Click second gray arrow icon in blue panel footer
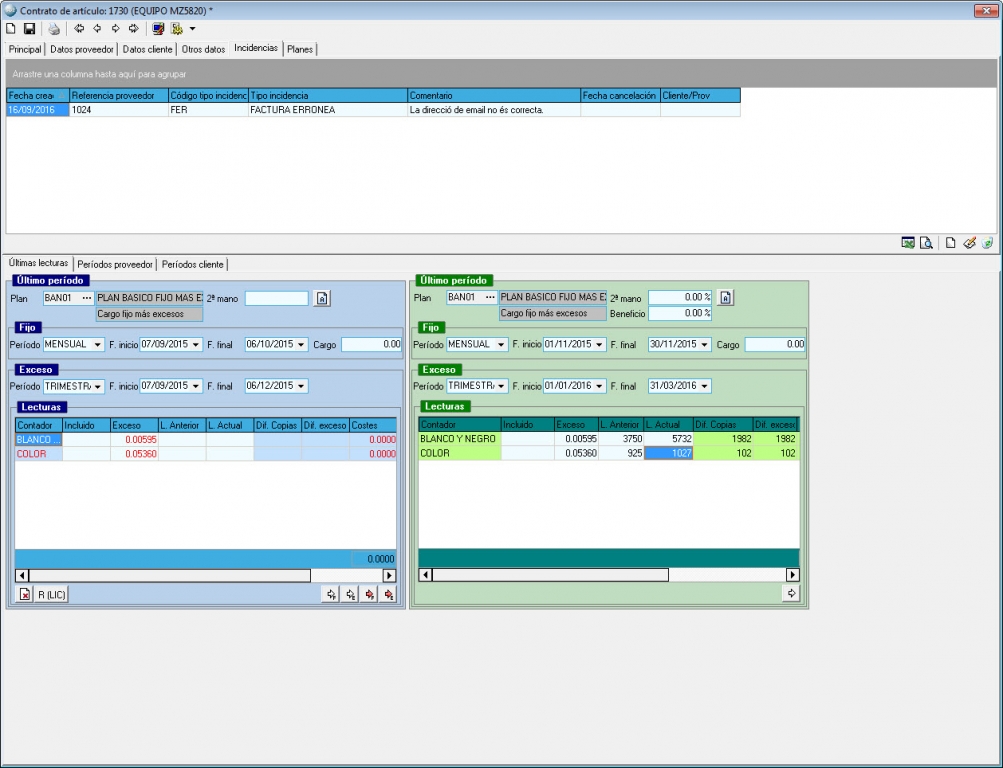1003x768 pixels. tap(351, 595)
